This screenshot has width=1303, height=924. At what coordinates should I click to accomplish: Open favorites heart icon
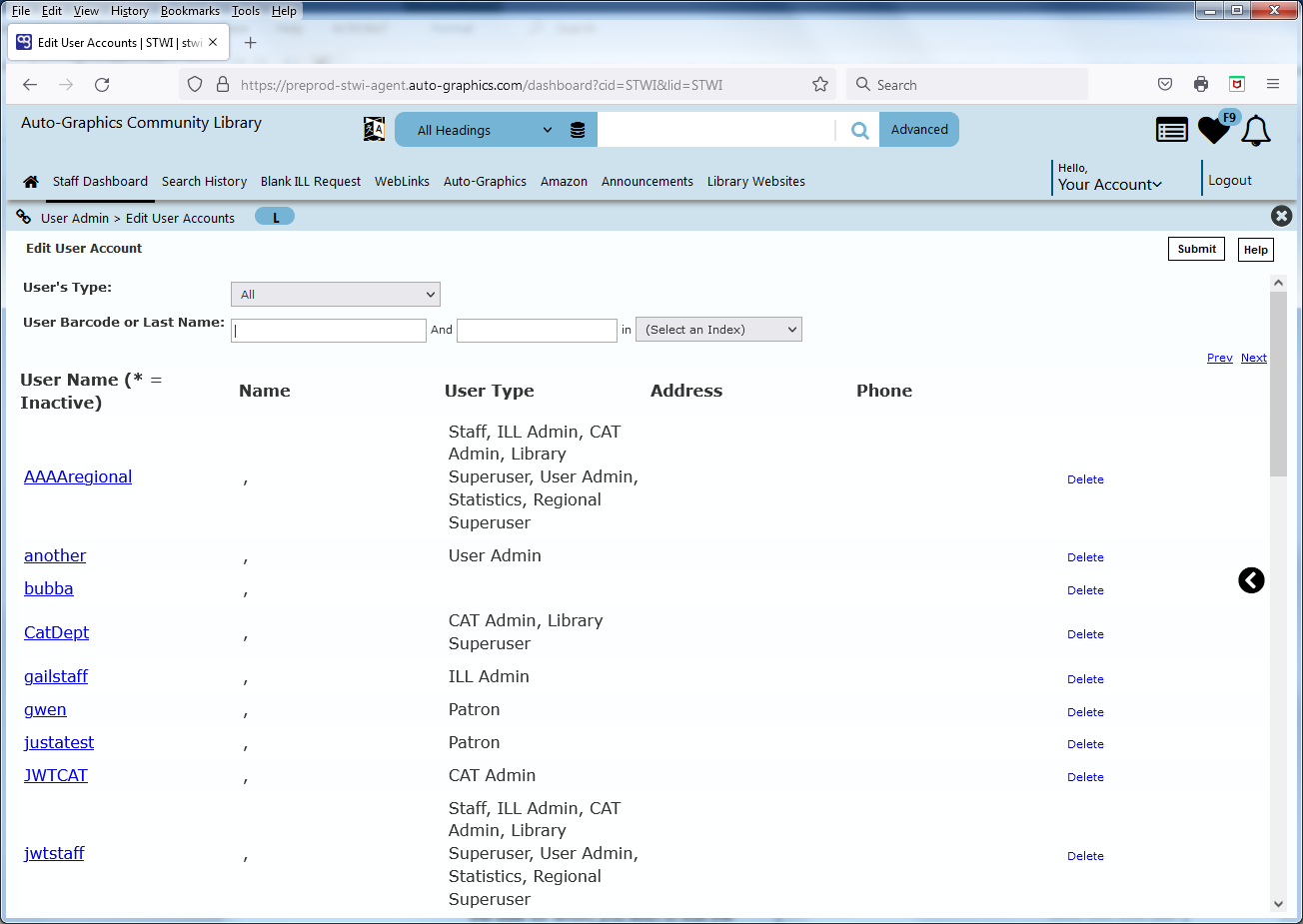tap(1212, 131)
